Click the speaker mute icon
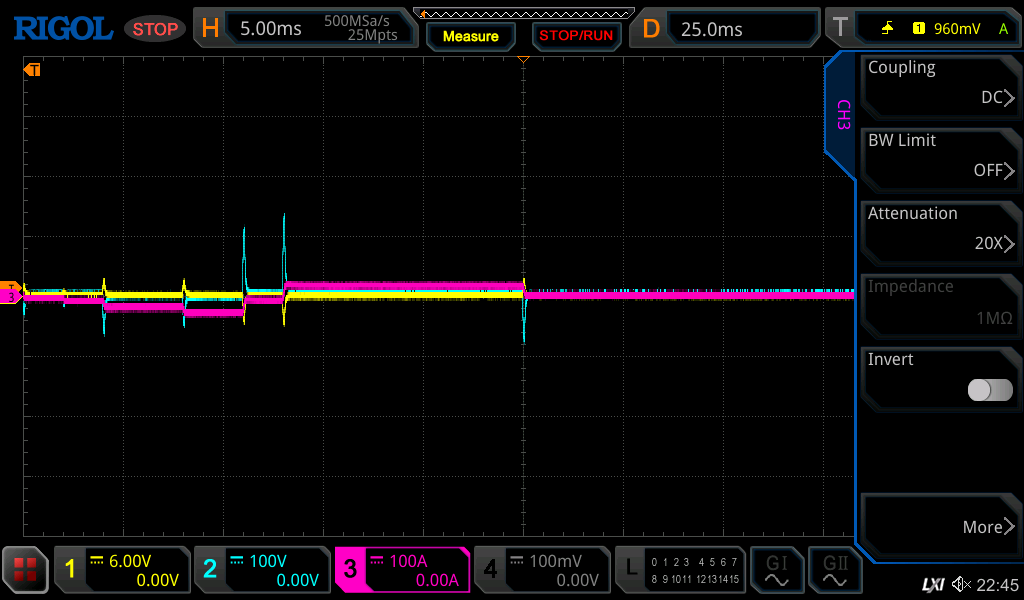This screenshot has height=600, width=1024. 961,584
